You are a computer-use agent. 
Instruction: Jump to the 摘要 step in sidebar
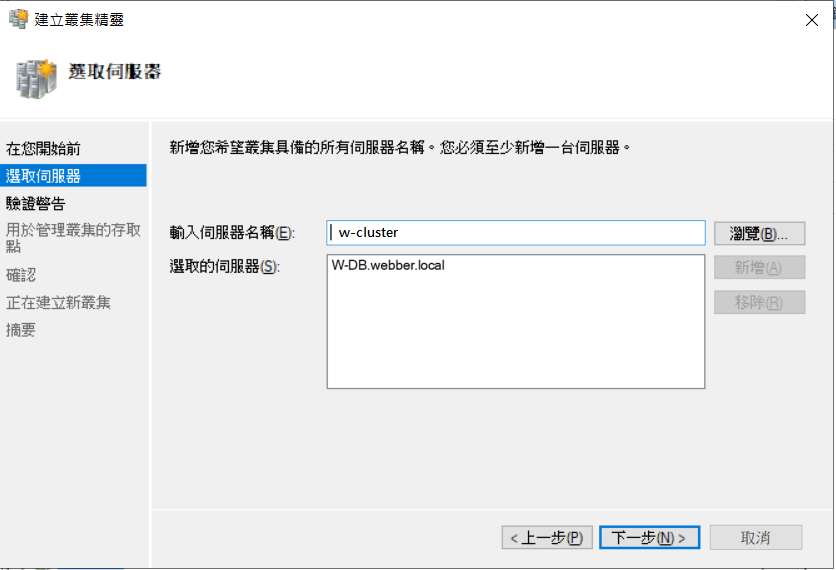pos(21,330)
